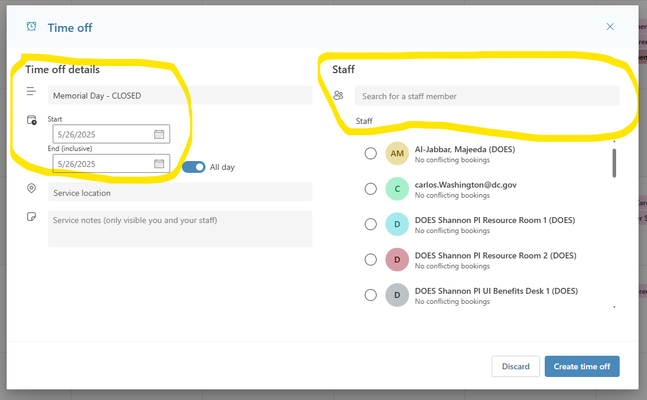Click the Service notes text area
This screenshot has width=647, height=400.
coord(180,229)
